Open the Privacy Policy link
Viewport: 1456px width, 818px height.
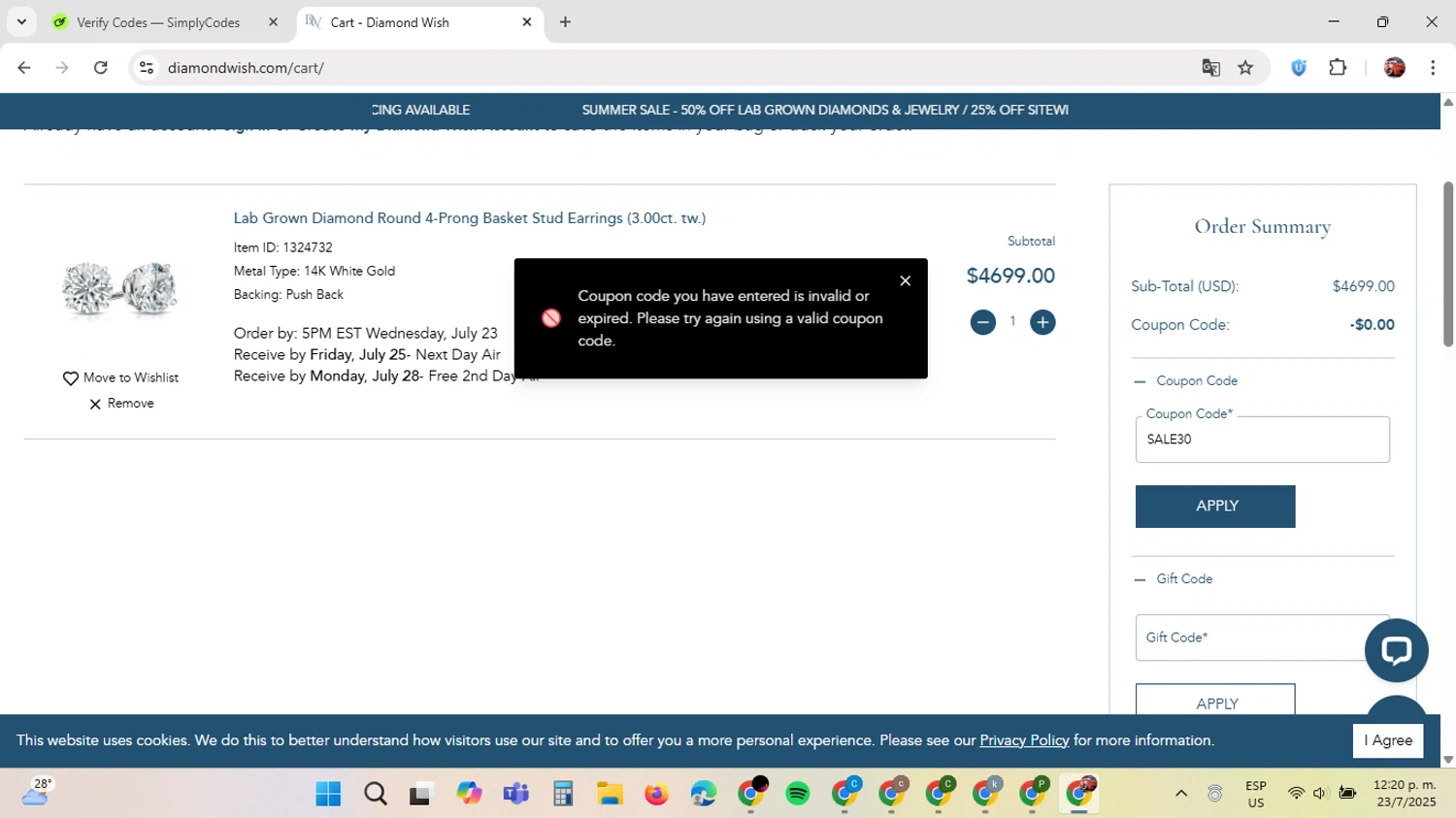(x=1024, y=740)
